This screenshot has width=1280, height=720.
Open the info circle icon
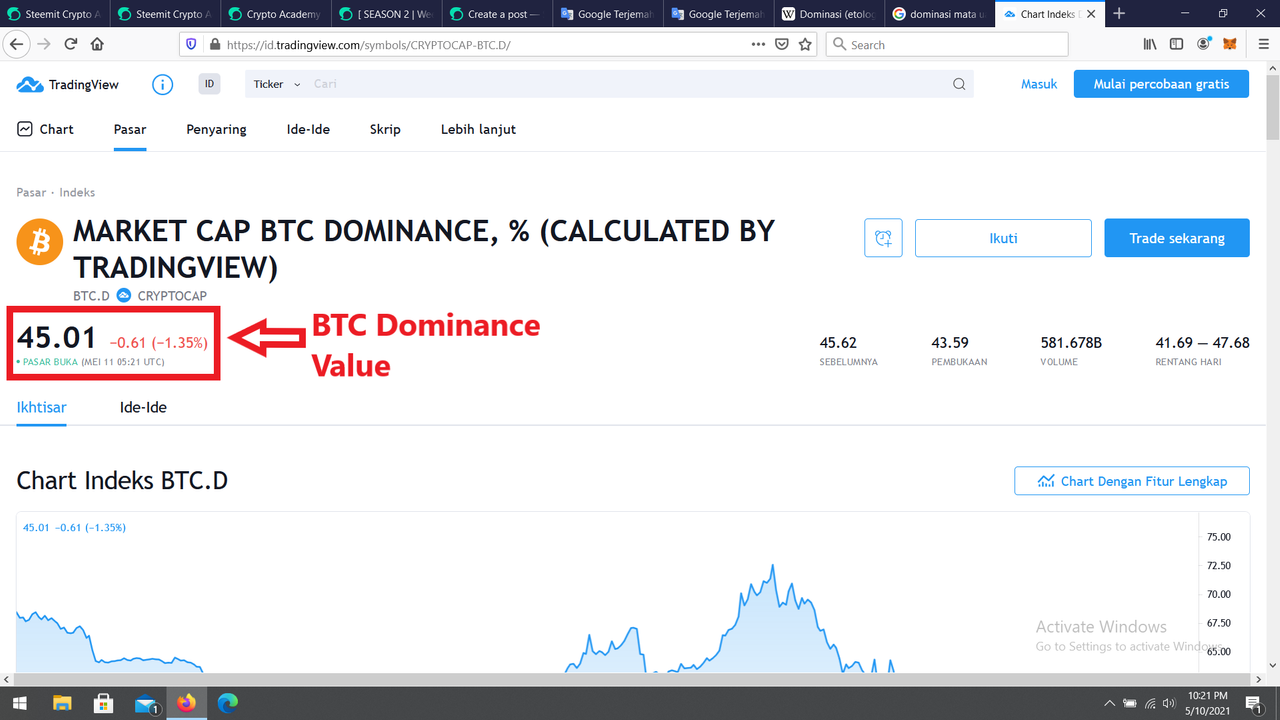click(162, 84)
